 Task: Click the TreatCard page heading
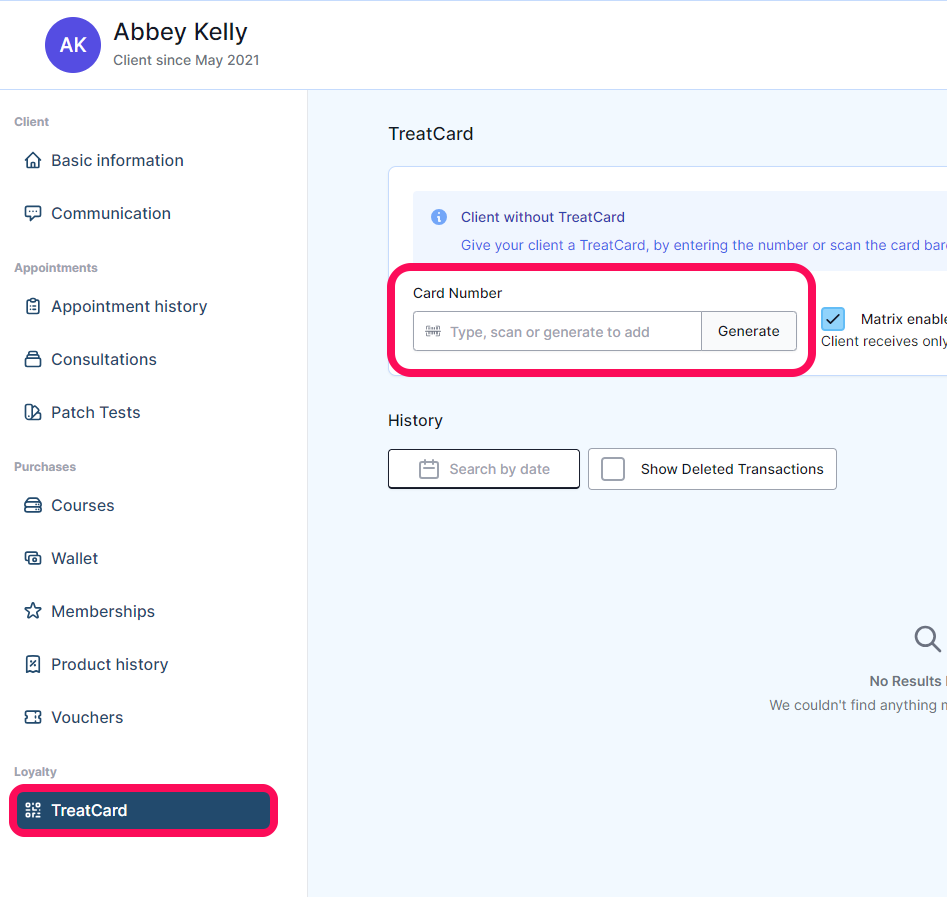pyautogui.click(x=431, y=133)
